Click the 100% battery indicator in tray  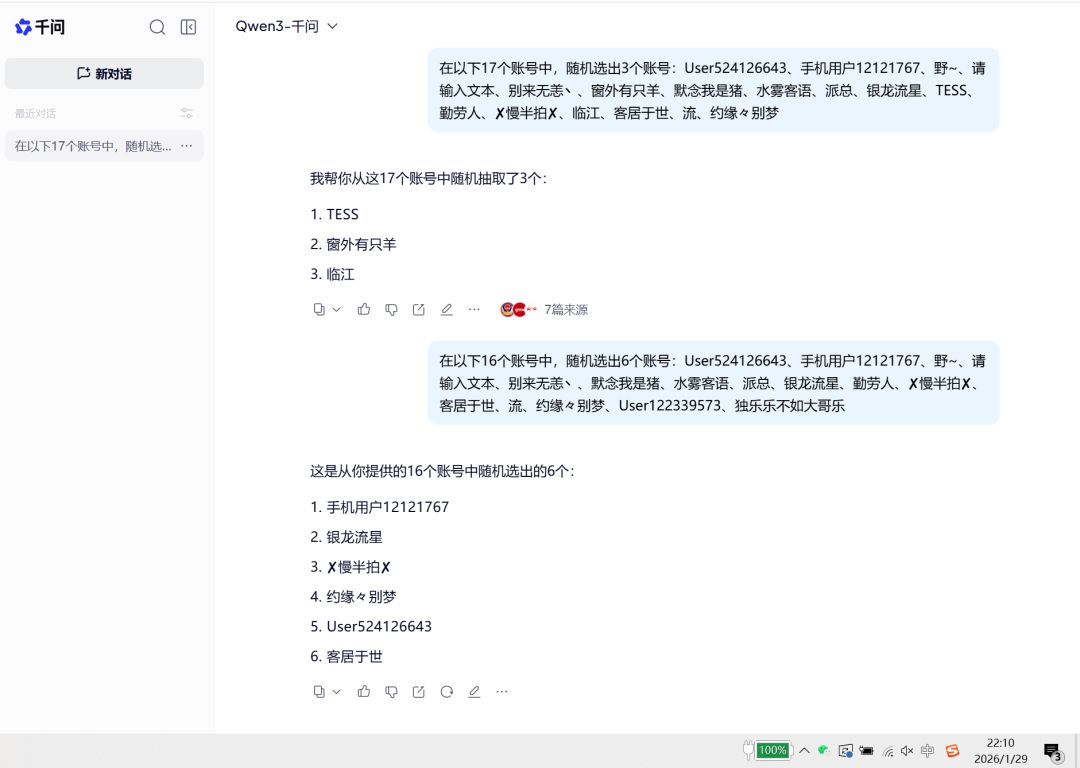pyautogui.click(x=773, y=750)
